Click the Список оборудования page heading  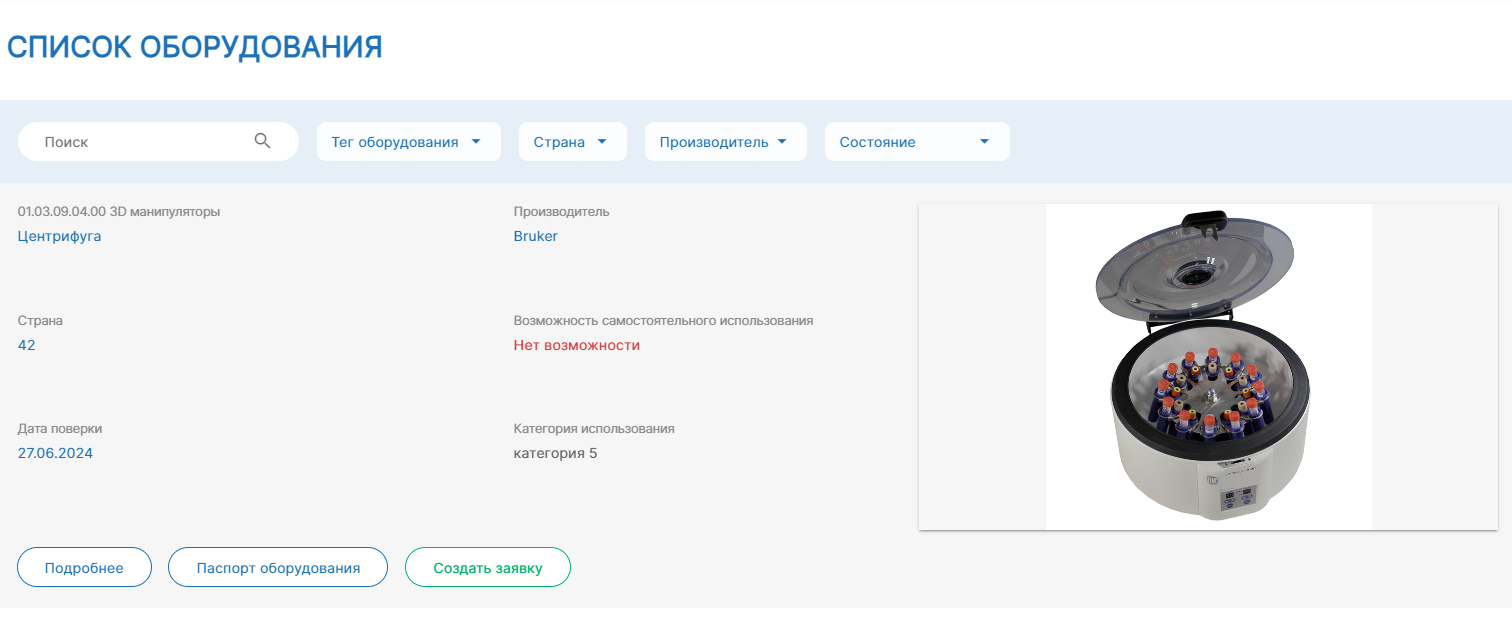195,47
